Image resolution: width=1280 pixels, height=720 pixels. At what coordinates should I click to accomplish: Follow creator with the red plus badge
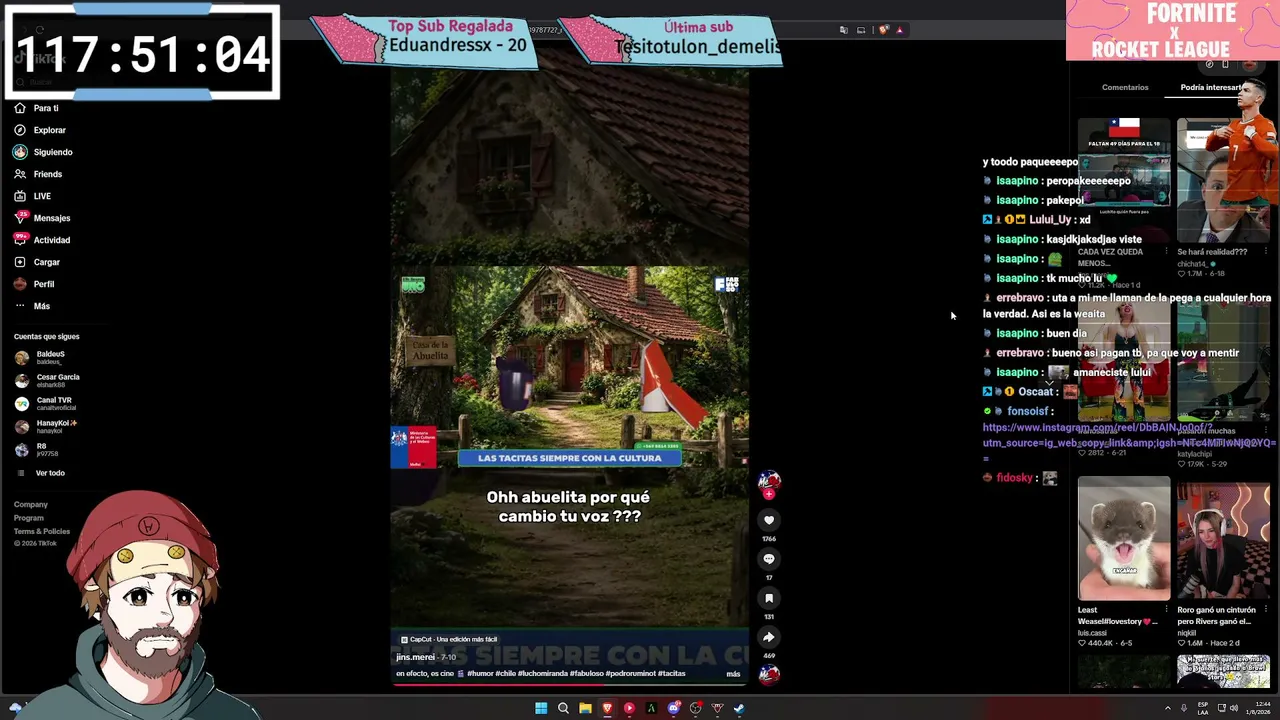pyautogui.click(x=769, y=494)
